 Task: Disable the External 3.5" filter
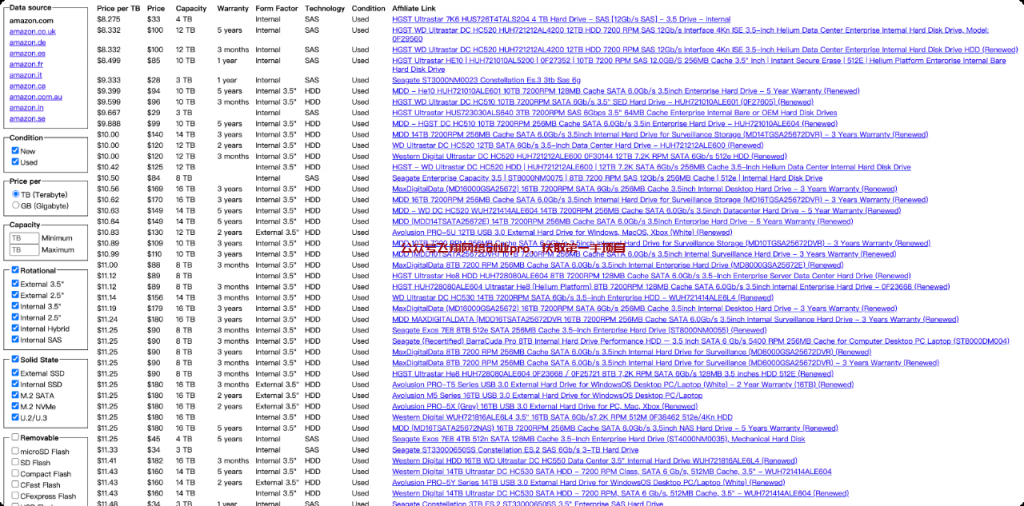click(x=15, y=284)
